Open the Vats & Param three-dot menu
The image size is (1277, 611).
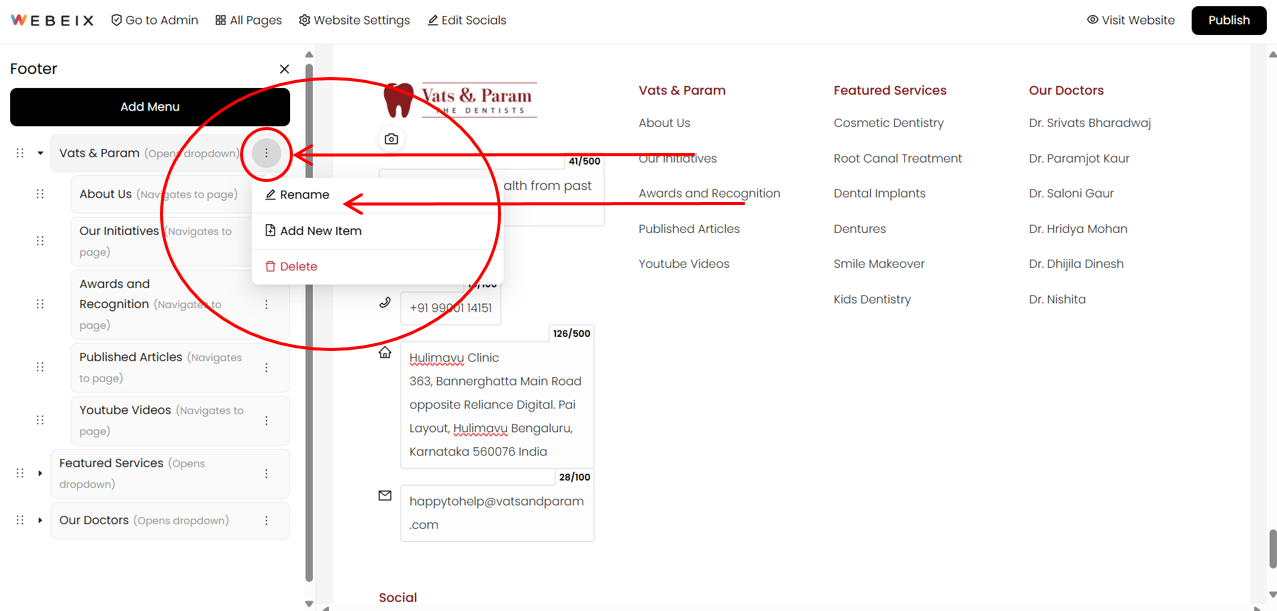point(266,153)
